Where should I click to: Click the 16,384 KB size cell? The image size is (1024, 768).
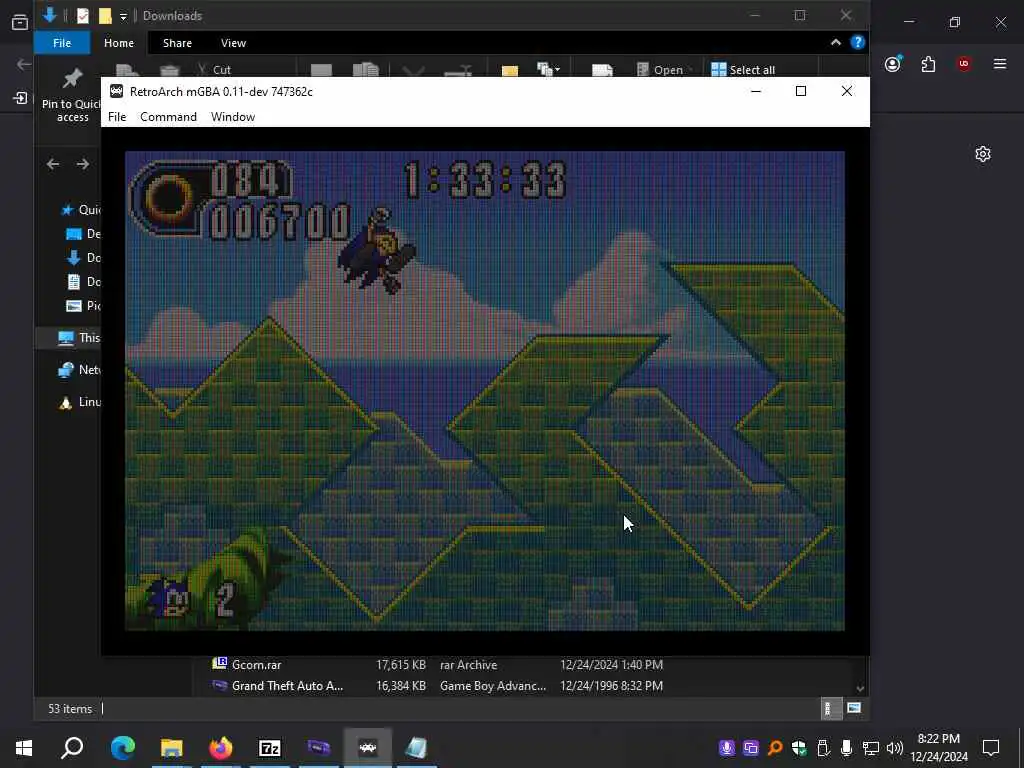(400, 686)
